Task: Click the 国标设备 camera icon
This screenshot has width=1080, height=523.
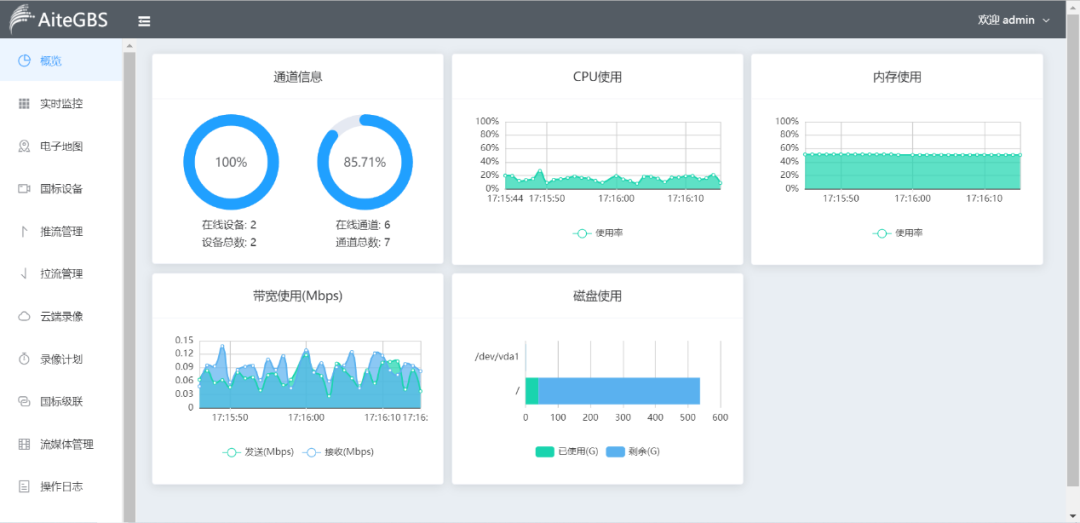Action: coord(24,188)
